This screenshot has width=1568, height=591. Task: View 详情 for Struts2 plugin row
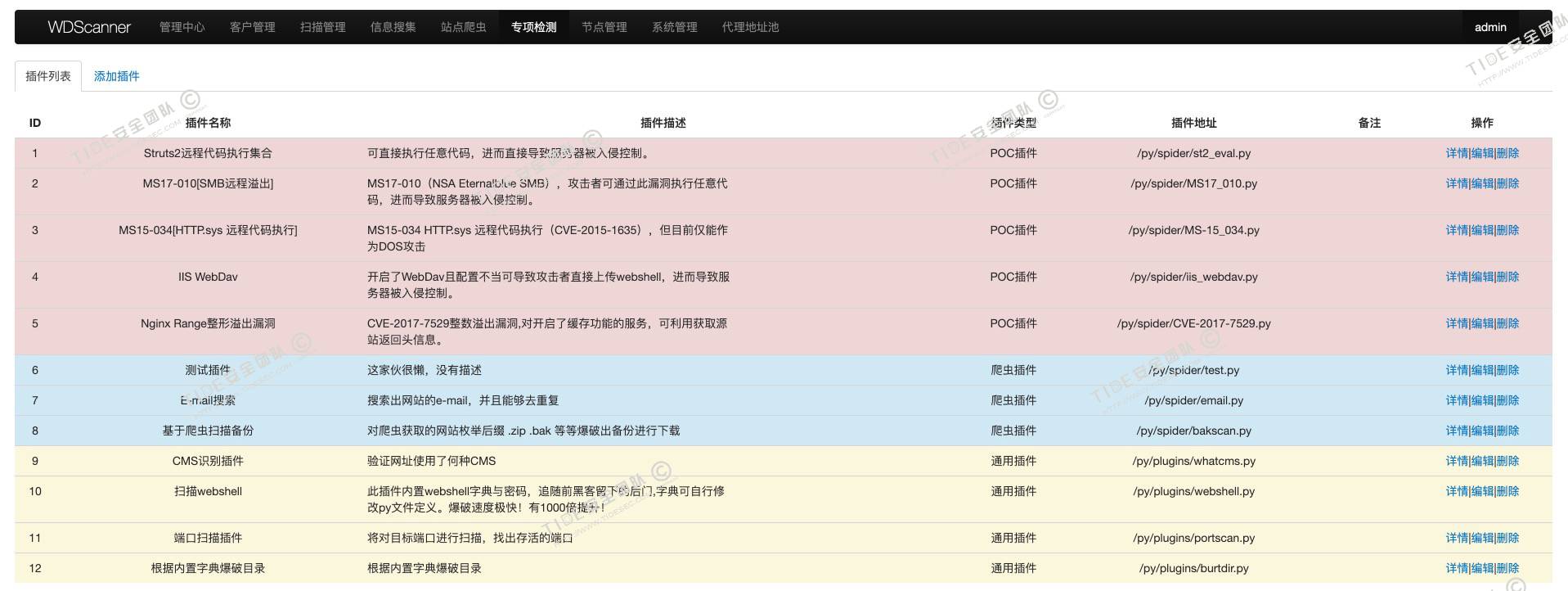pyautogui.click(x=1457, y=153)
